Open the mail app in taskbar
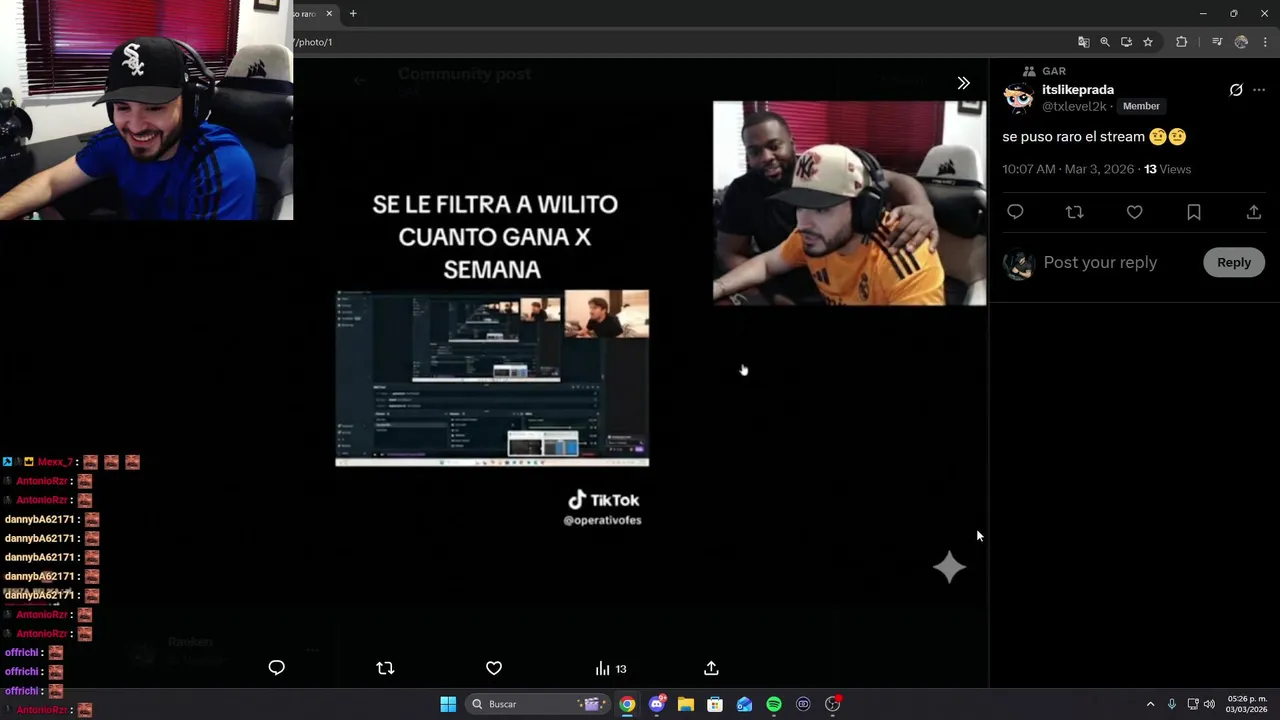 pos(744,704)
